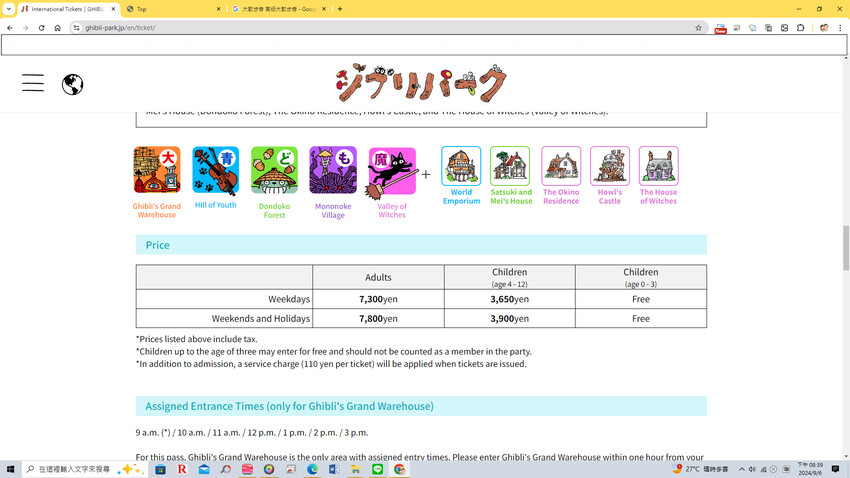The image size is (850, 478).
Task: Open a new browser tab
Action: click(340, 9)
